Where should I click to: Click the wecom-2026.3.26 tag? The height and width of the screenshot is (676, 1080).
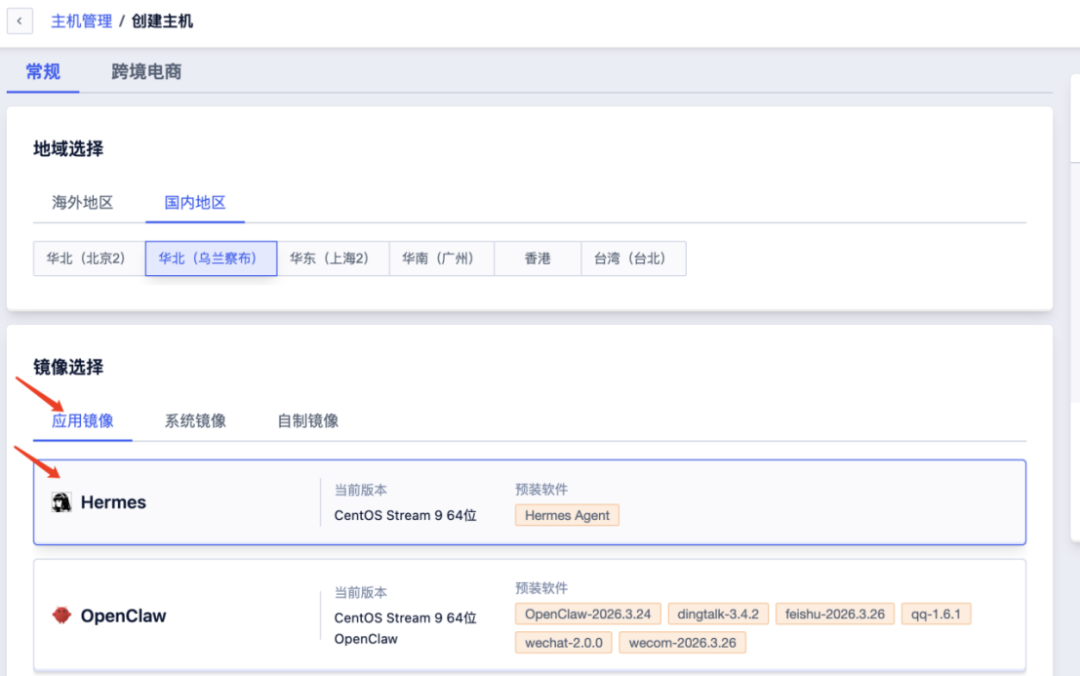pyautogui.click(x=682, y=643)
